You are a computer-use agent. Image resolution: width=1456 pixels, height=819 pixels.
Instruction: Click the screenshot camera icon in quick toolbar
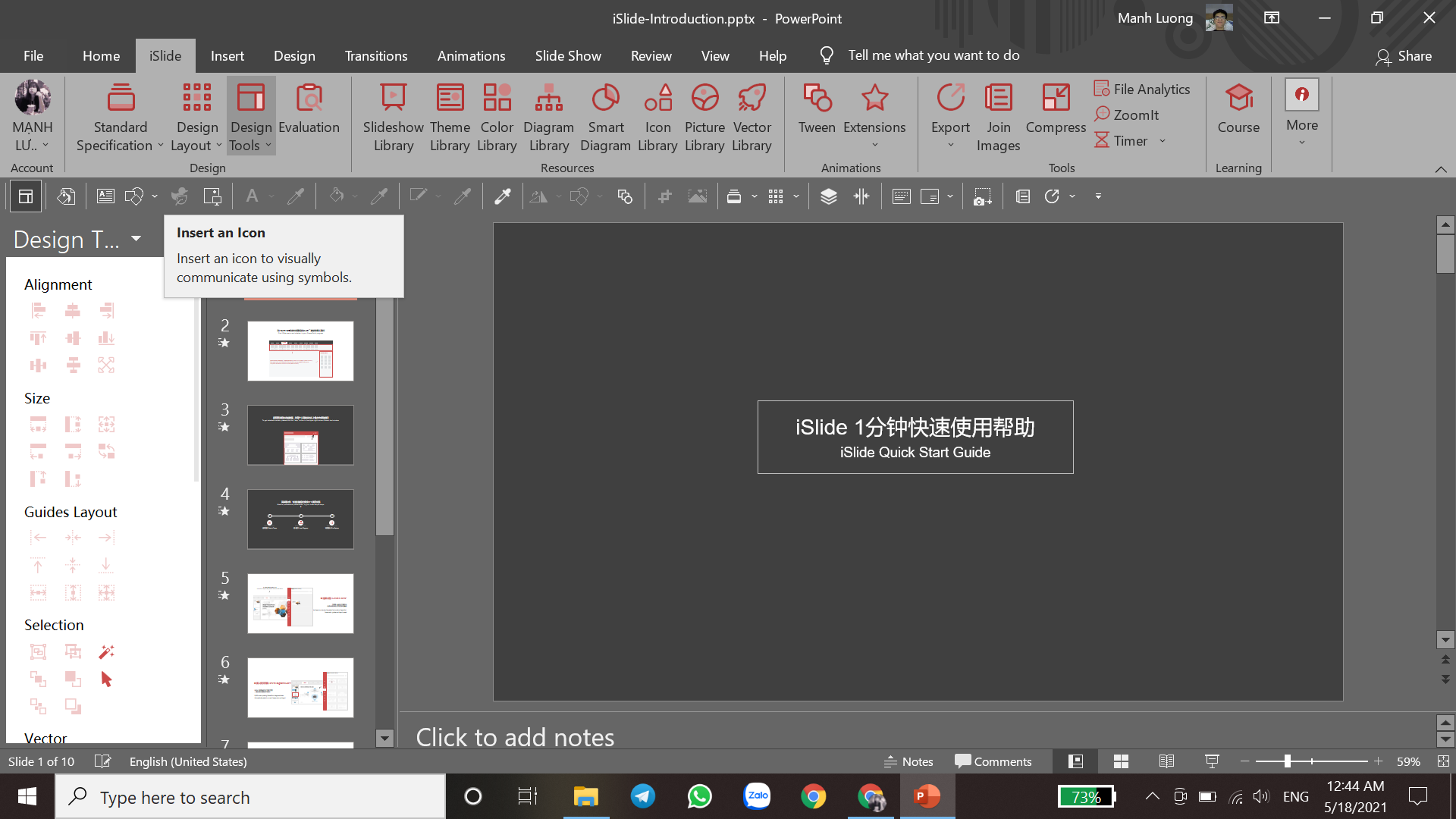[982, 196]
